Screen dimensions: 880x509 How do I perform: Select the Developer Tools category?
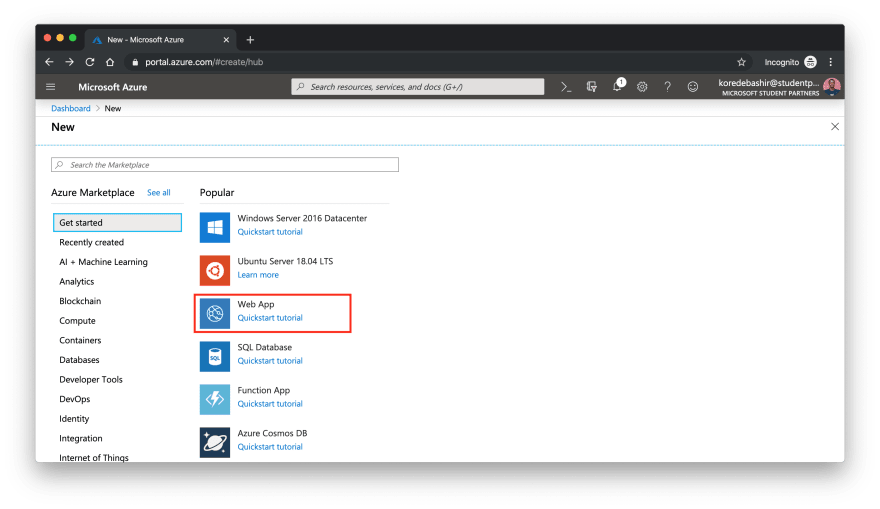tap(91, 380)
